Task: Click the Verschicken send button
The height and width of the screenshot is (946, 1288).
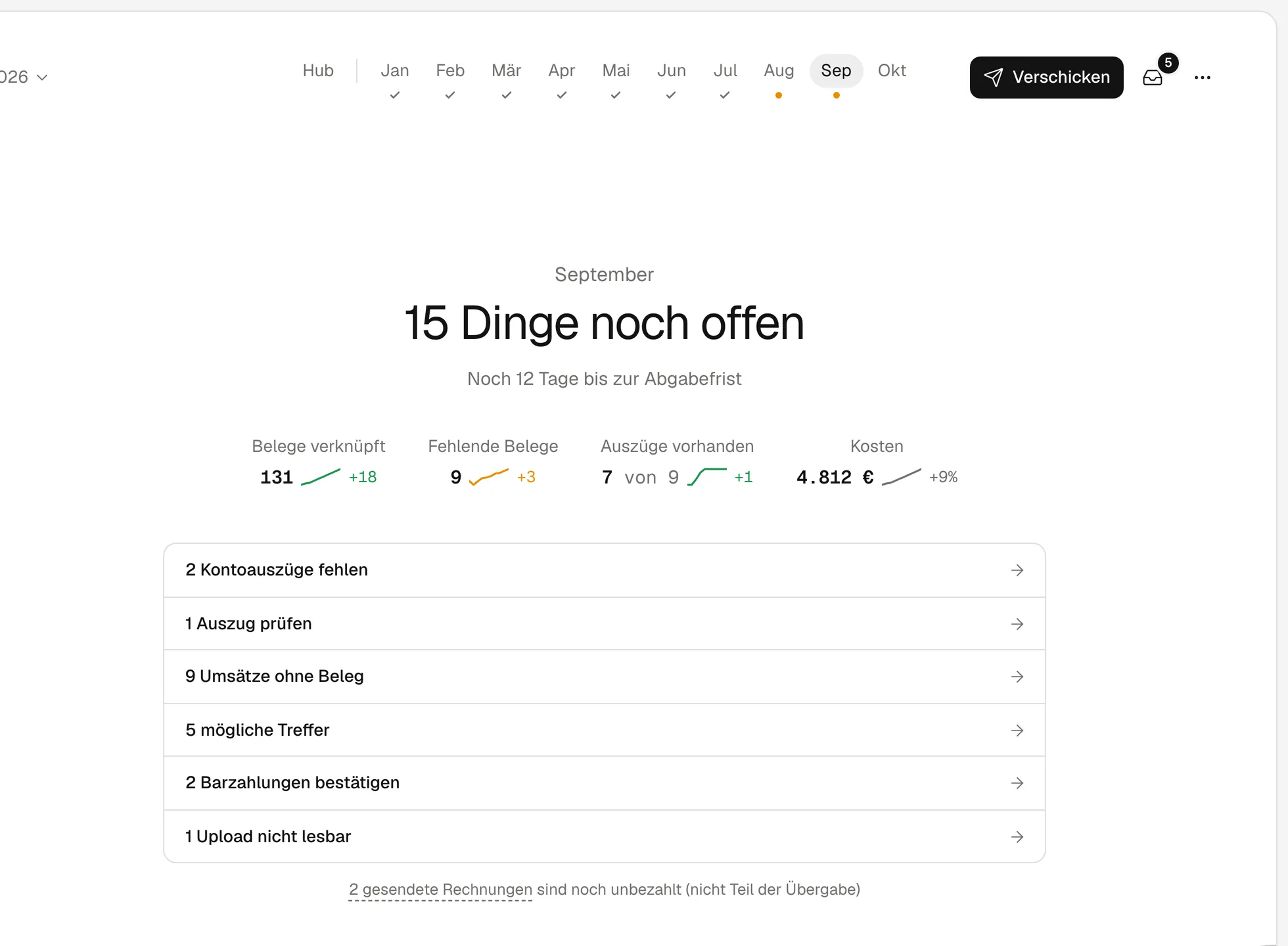Action: [x=1046, y=78]
